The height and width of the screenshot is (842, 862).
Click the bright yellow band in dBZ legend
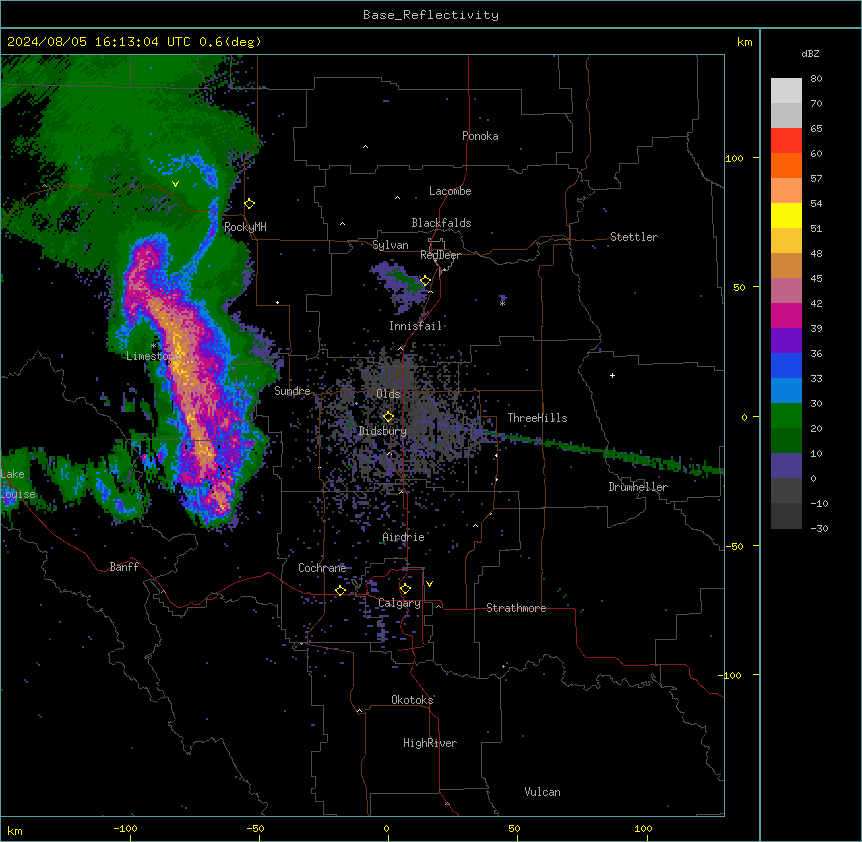(x=786, y=215)
